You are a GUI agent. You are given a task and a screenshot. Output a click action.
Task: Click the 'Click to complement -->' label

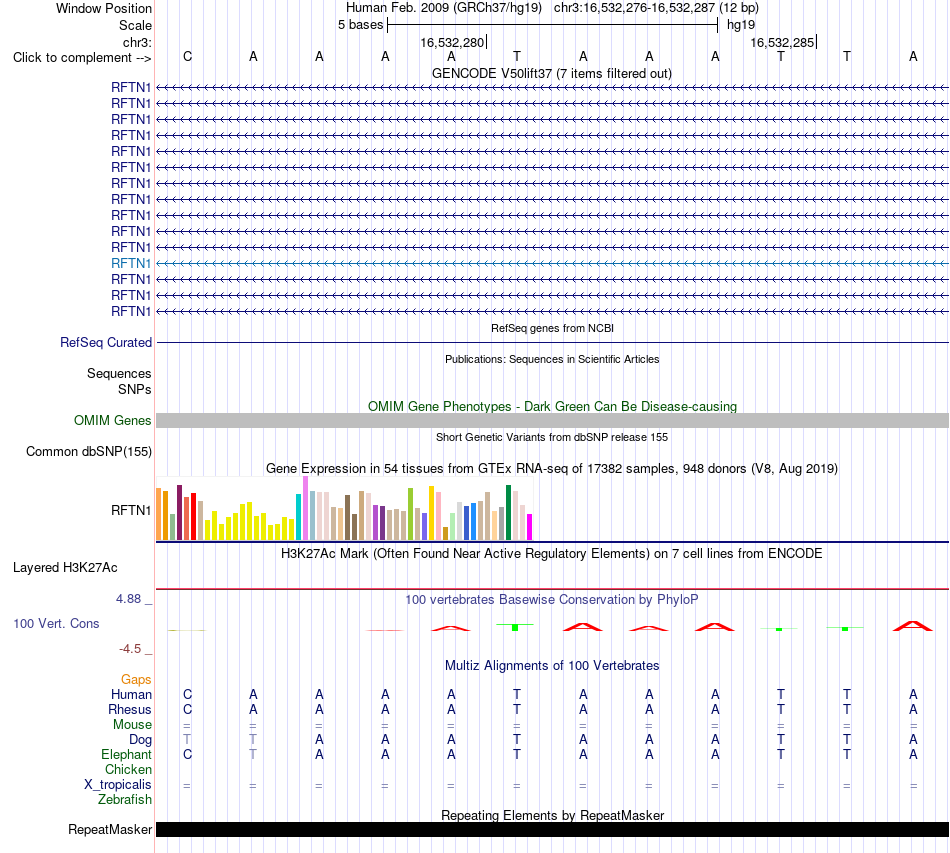82,58
